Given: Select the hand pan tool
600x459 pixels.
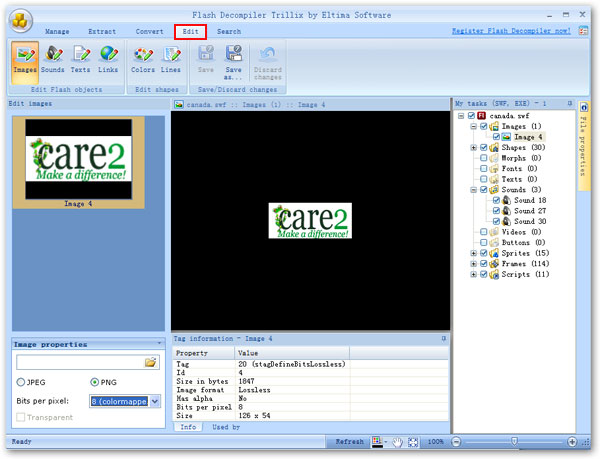Looking at the screenshot, I should point(398,442).
